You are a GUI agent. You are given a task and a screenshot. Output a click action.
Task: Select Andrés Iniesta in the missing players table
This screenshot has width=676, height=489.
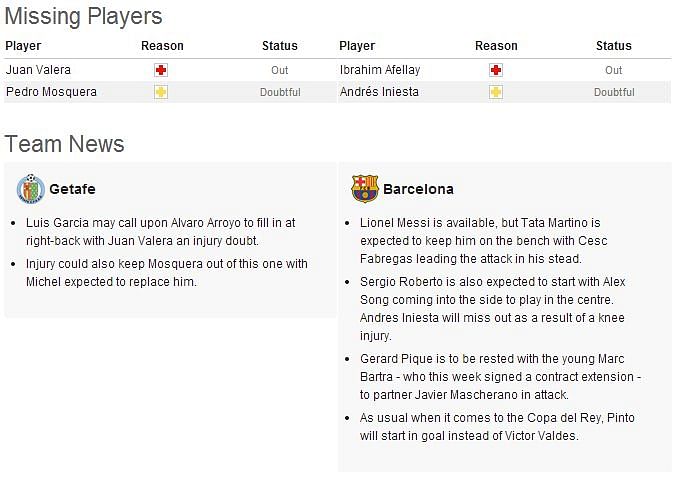point(379,92)
